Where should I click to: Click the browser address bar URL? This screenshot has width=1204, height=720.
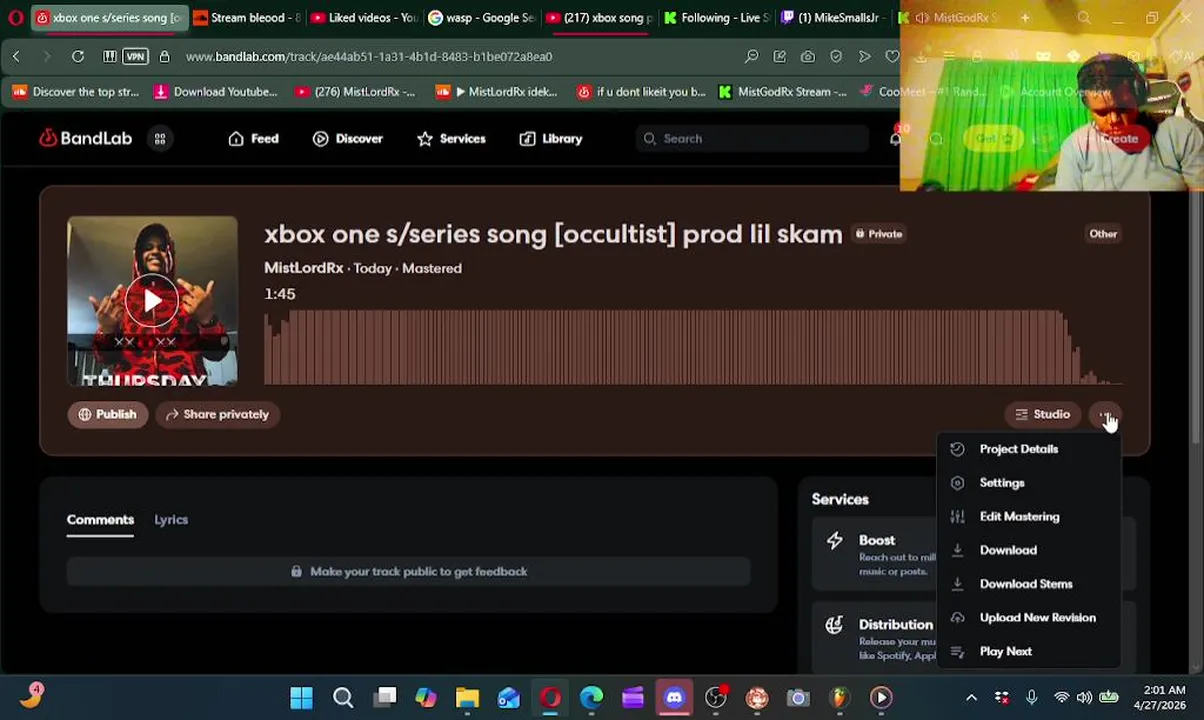pos(369,57)
